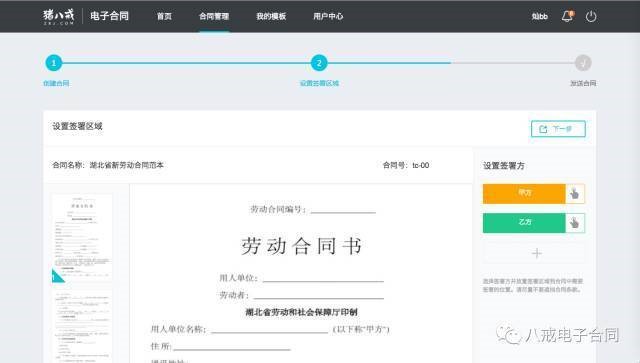Click the hand icon beside 甲方

[x=575, y=194]
